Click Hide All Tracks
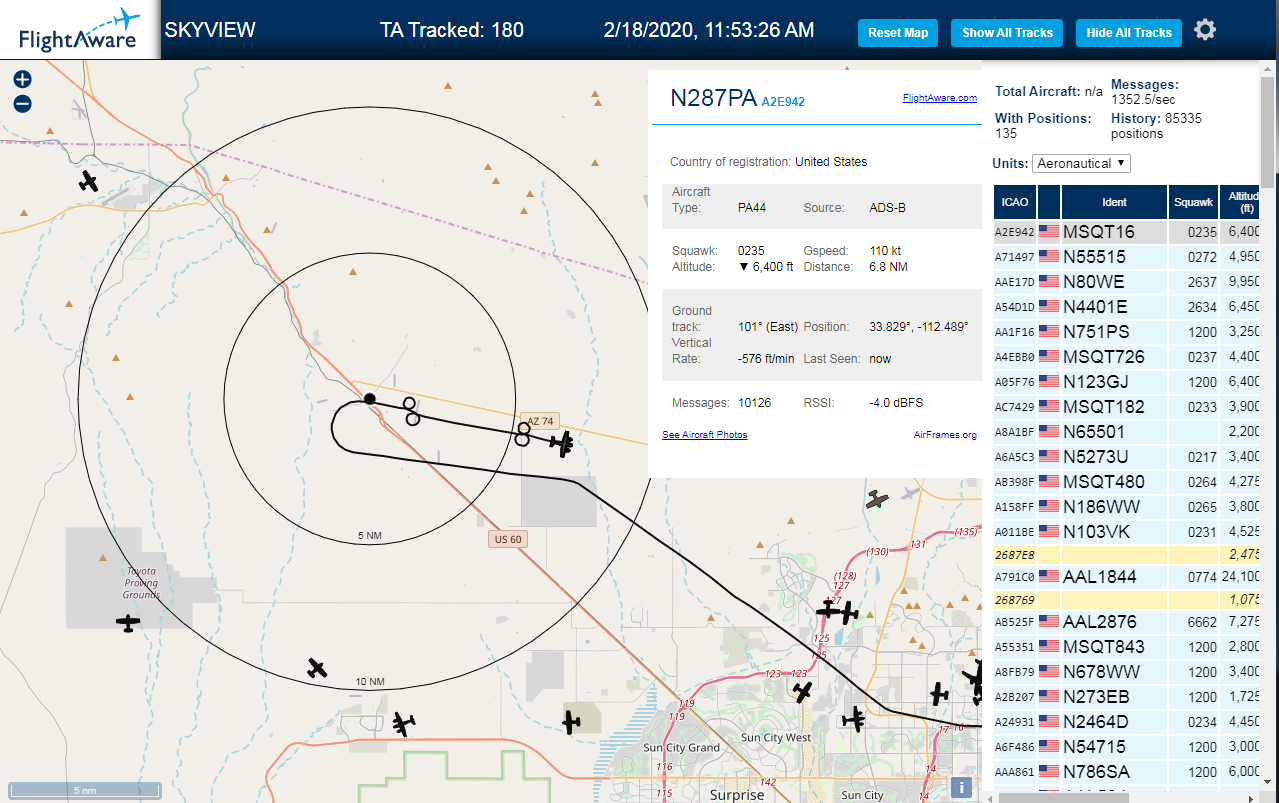 (x=1129, y=33)
